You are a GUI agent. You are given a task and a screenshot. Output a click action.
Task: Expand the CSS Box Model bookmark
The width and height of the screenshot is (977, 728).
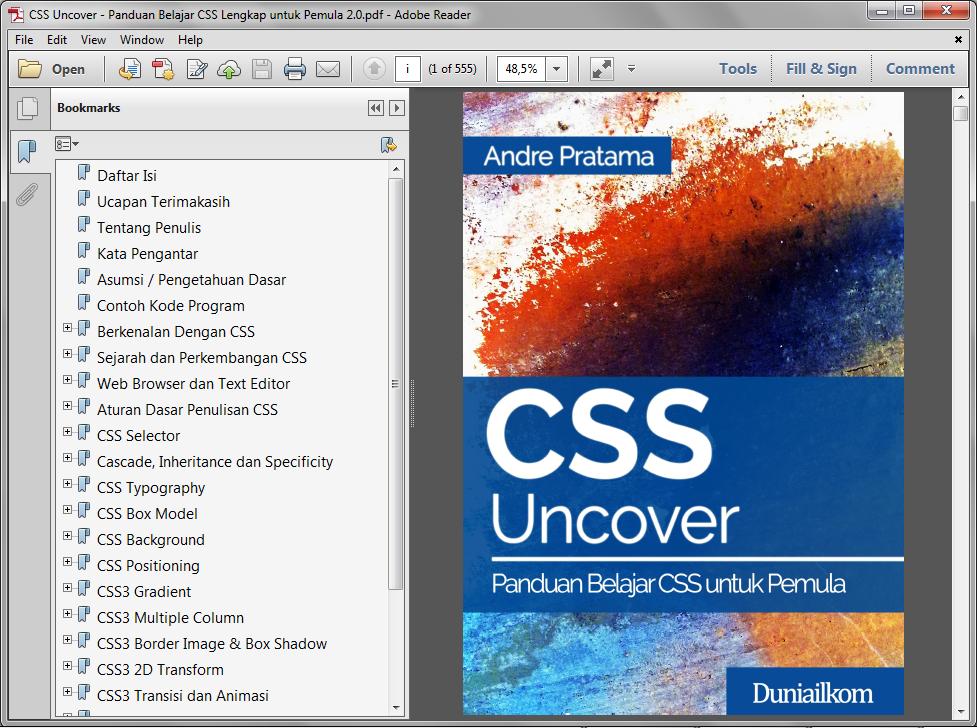[67, 510]
